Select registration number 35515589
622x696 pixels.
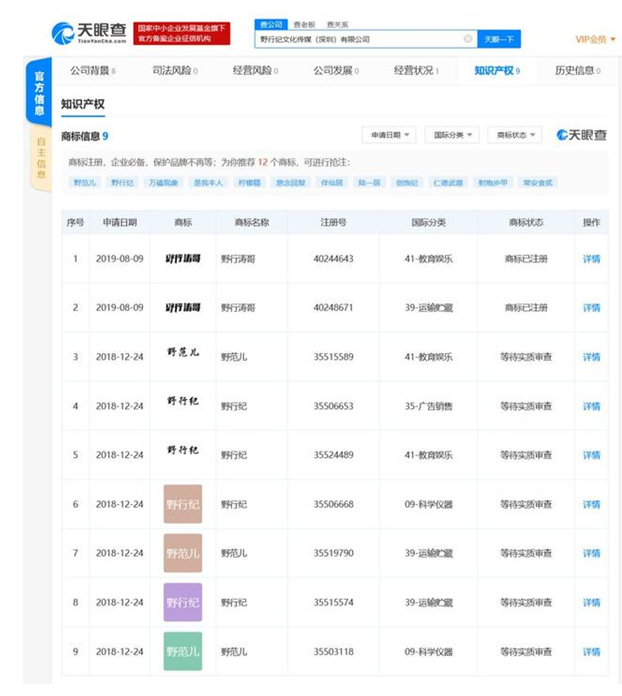(333, 357)
